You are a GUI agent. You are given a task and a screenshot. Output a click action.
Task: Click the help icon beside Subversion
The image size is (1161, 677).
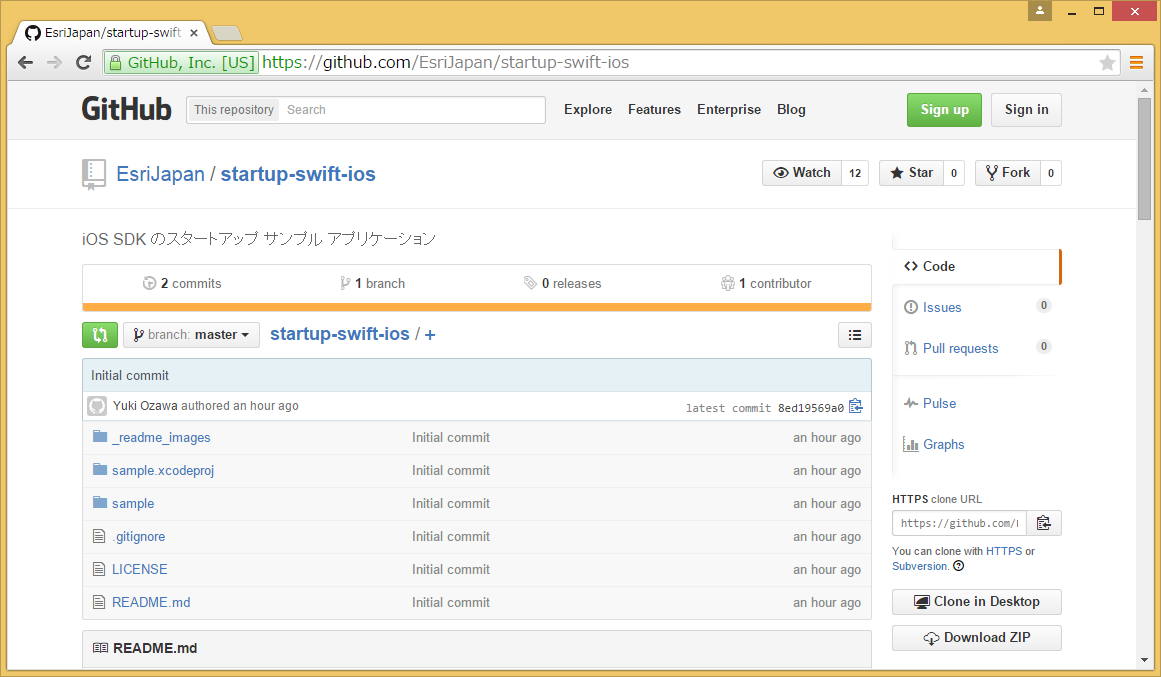click(x=959, y=566)
